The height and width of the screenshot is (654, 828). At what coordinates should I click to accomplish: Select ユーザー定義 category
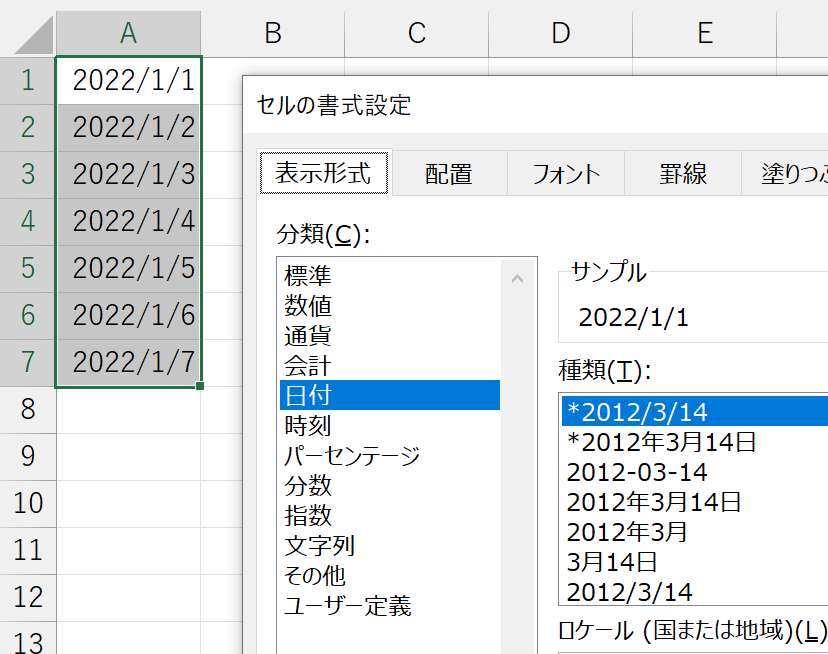(x=390, y=606)
